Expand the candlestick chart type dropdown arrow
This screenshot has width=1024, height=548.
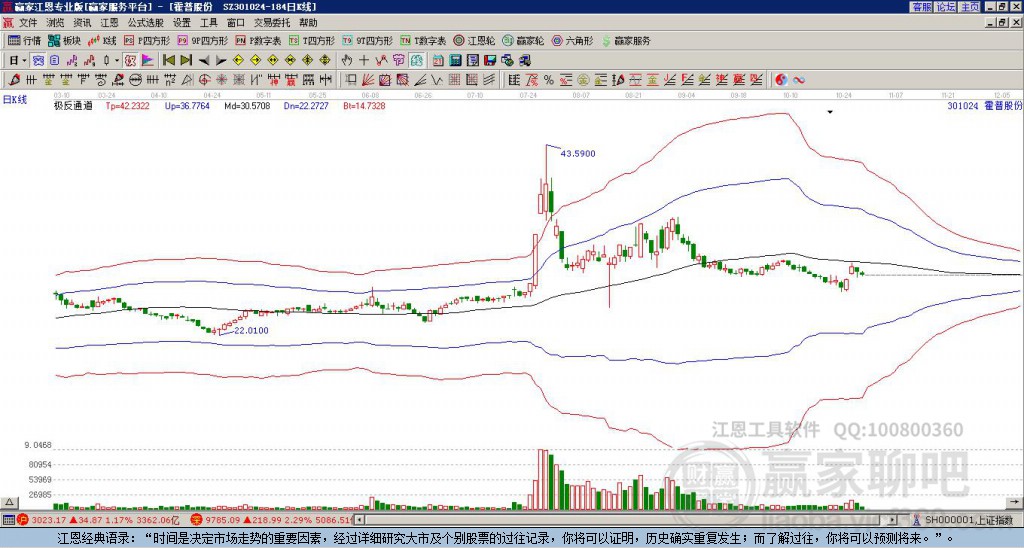(x=117, y=61)
